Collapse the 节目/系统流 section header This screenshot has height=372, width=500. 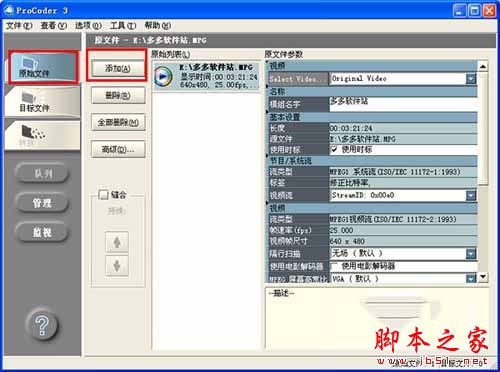pyautogui.click(x=373, y=161)
